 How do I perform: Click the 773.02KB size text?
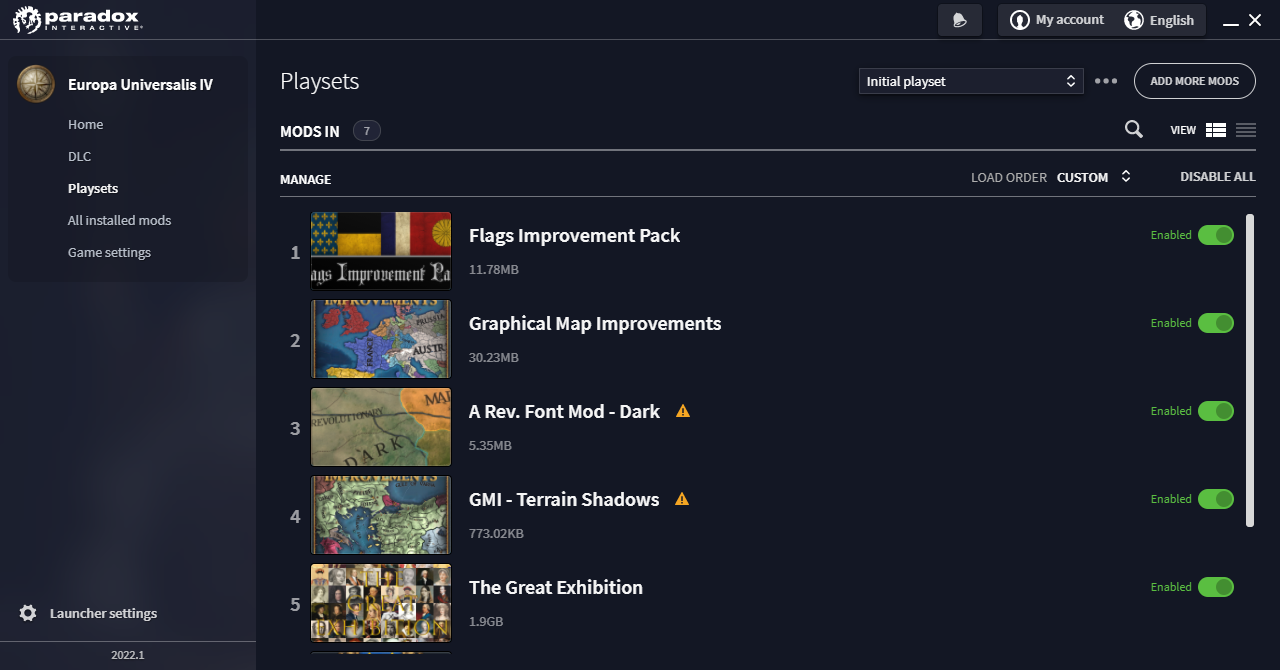pos(496,534)
